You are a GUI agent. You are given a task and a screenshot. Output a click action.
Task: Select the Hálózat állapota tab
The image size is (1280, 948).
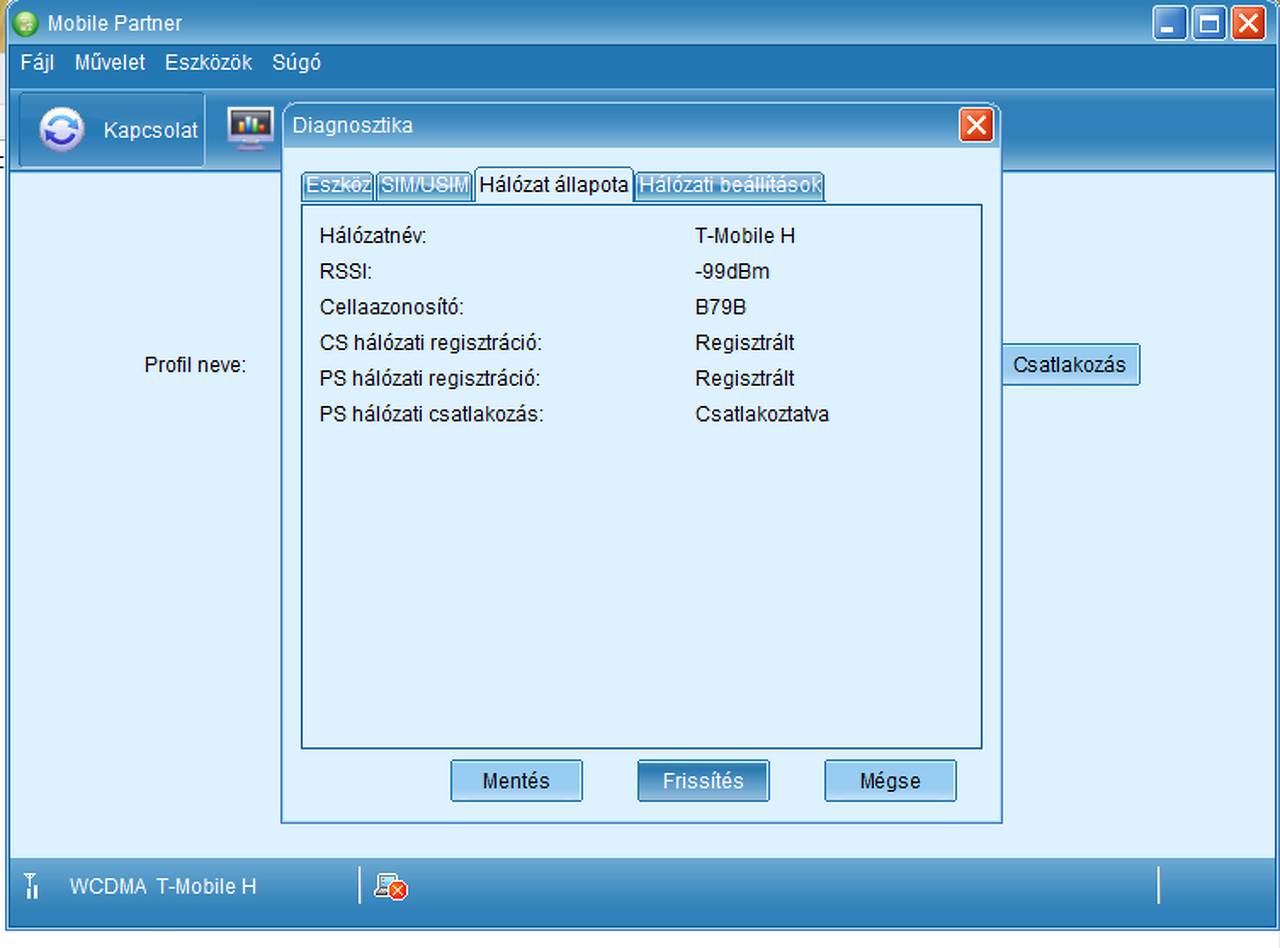pos(554,184)
